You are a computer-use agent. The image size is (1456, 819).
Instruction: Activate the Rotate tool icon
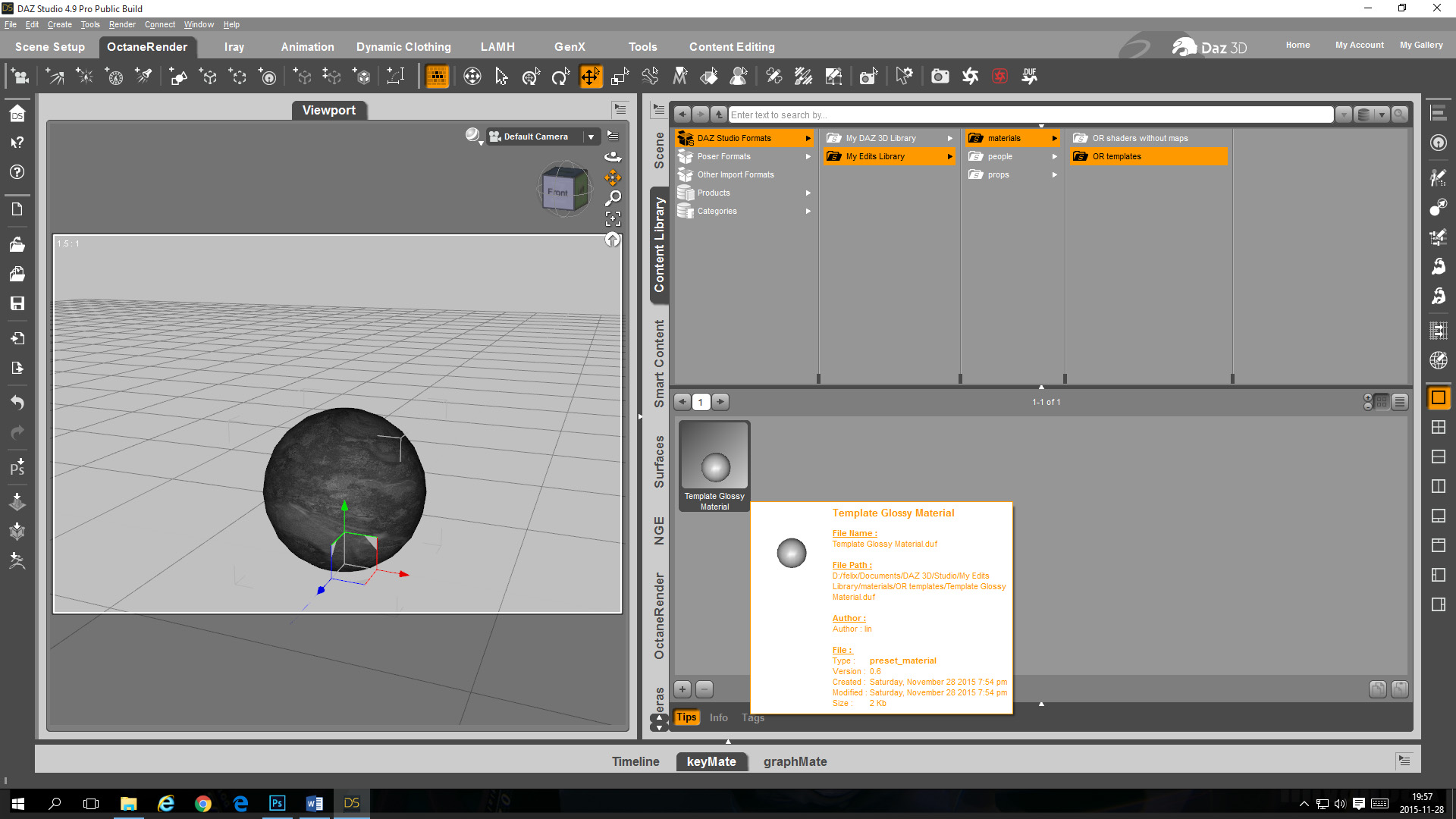coord(560,77)
